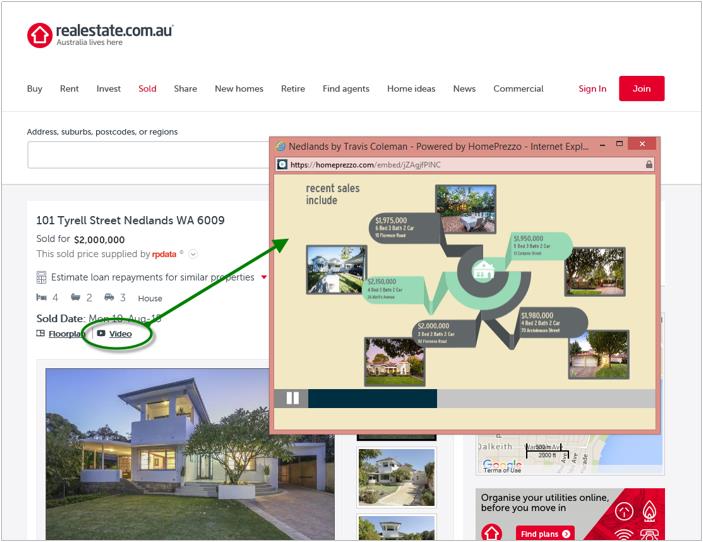
Task: Click the Internet Explorer icon in popup title
Action: (x=281, y=147)
